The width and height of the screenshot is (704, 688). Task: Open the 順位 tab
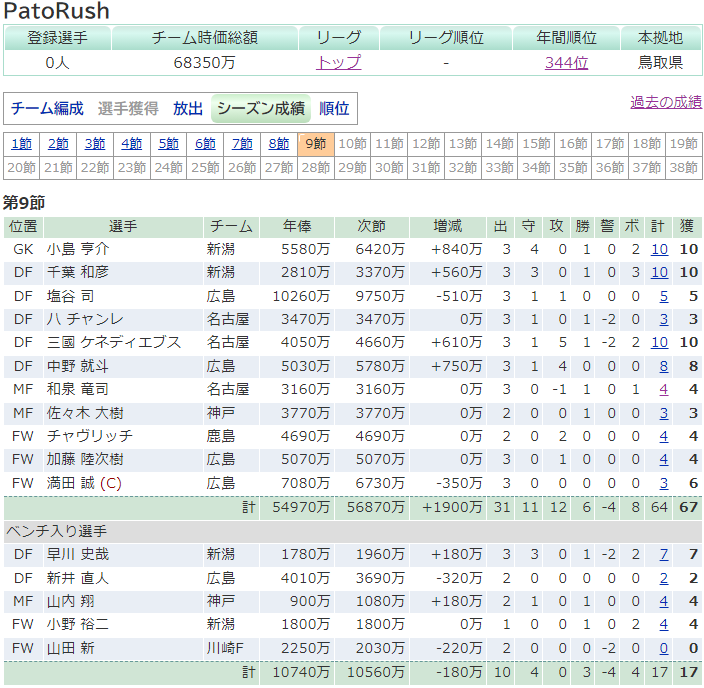334,109
